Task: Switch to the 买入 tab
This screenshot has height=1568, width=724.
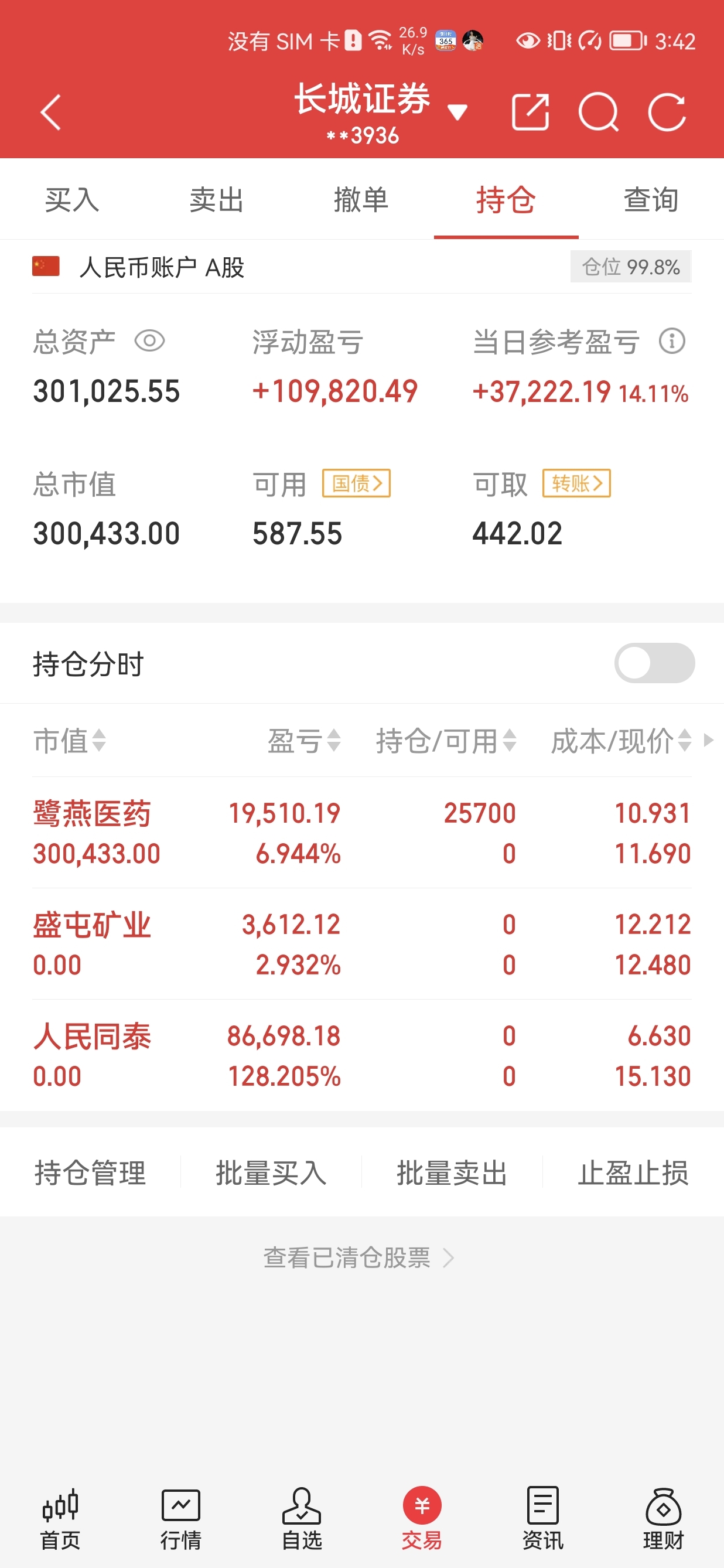Action: coord(72,200)
